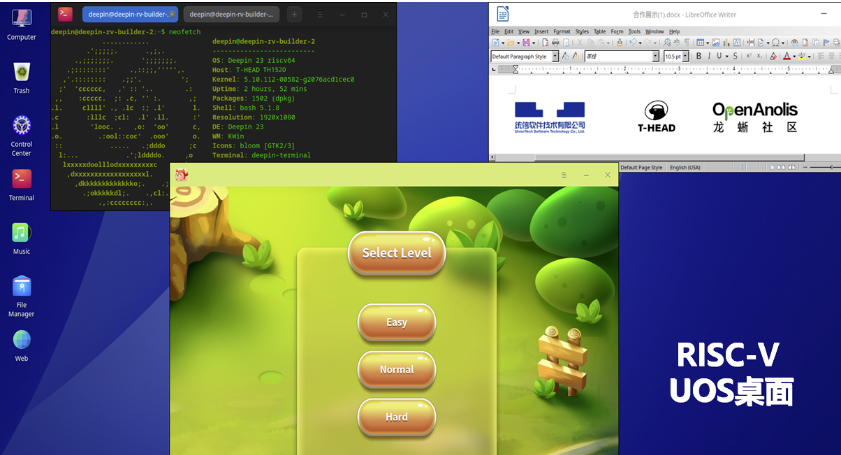
Task: Expand the font name dropdown arrow
Action: [655, 56]
